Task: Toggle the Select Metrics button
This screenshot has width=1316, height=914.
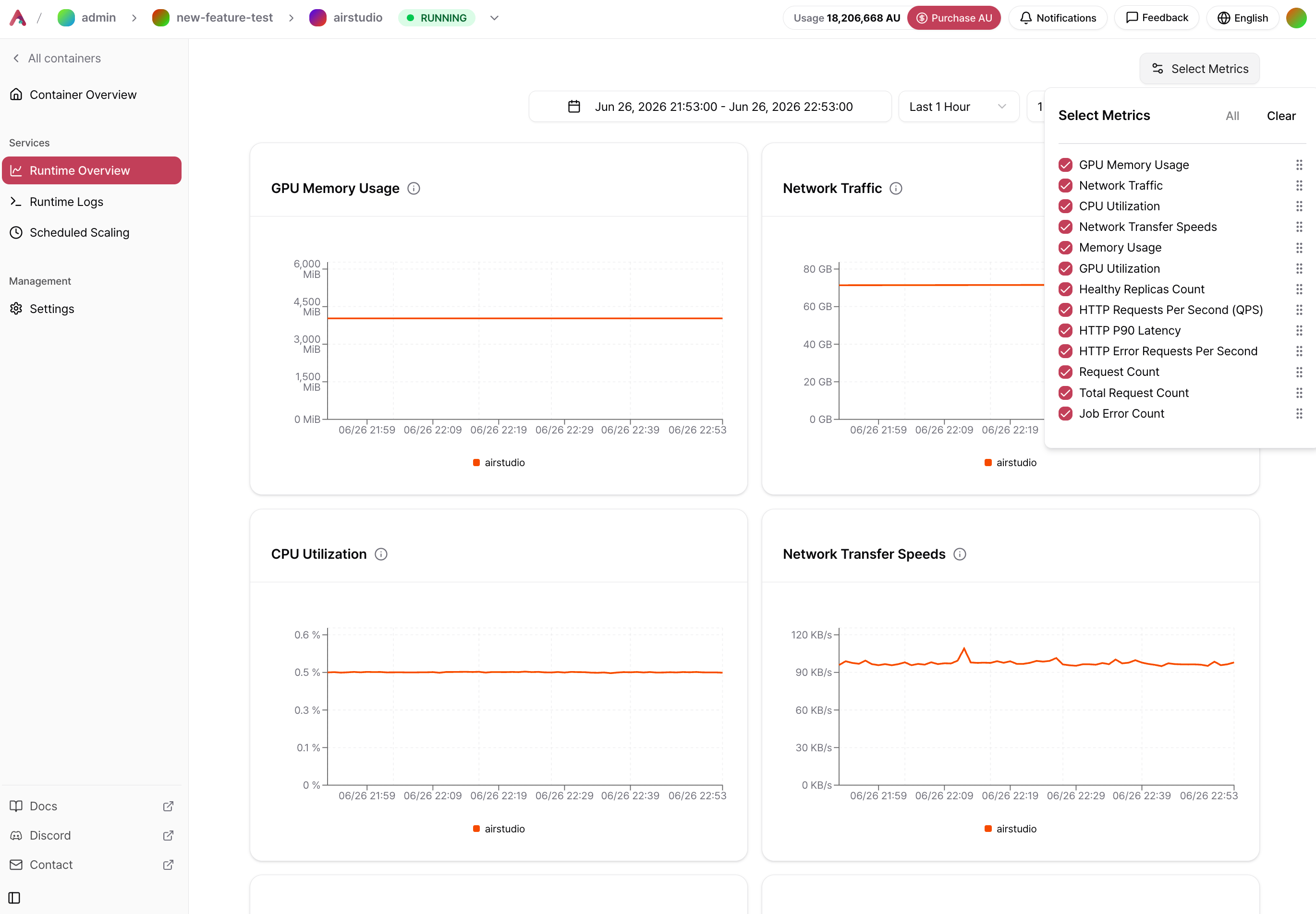Action: click(1199, 69)
